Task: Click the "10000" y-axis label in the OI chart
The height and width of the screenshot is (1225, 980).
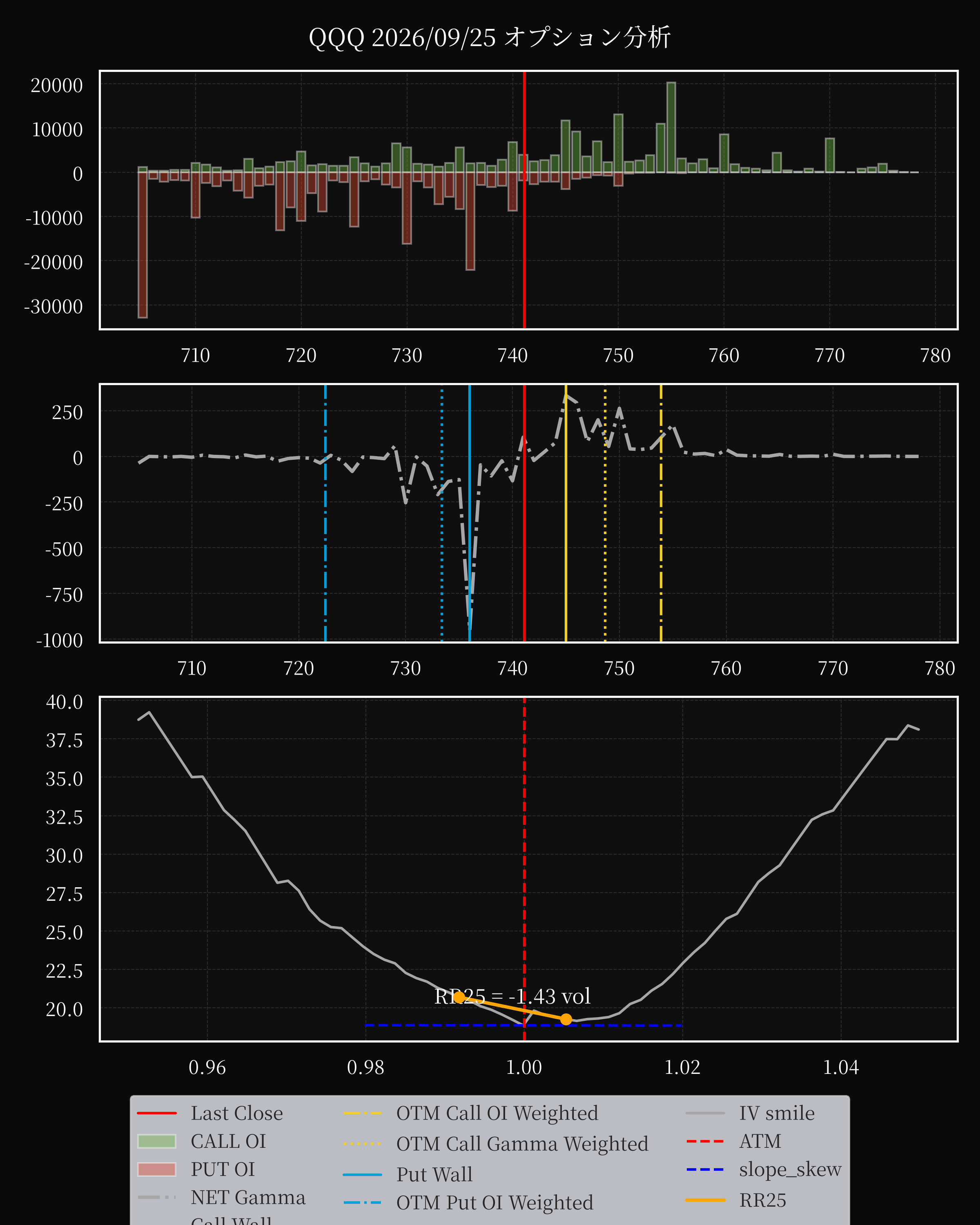Action: 57,130
